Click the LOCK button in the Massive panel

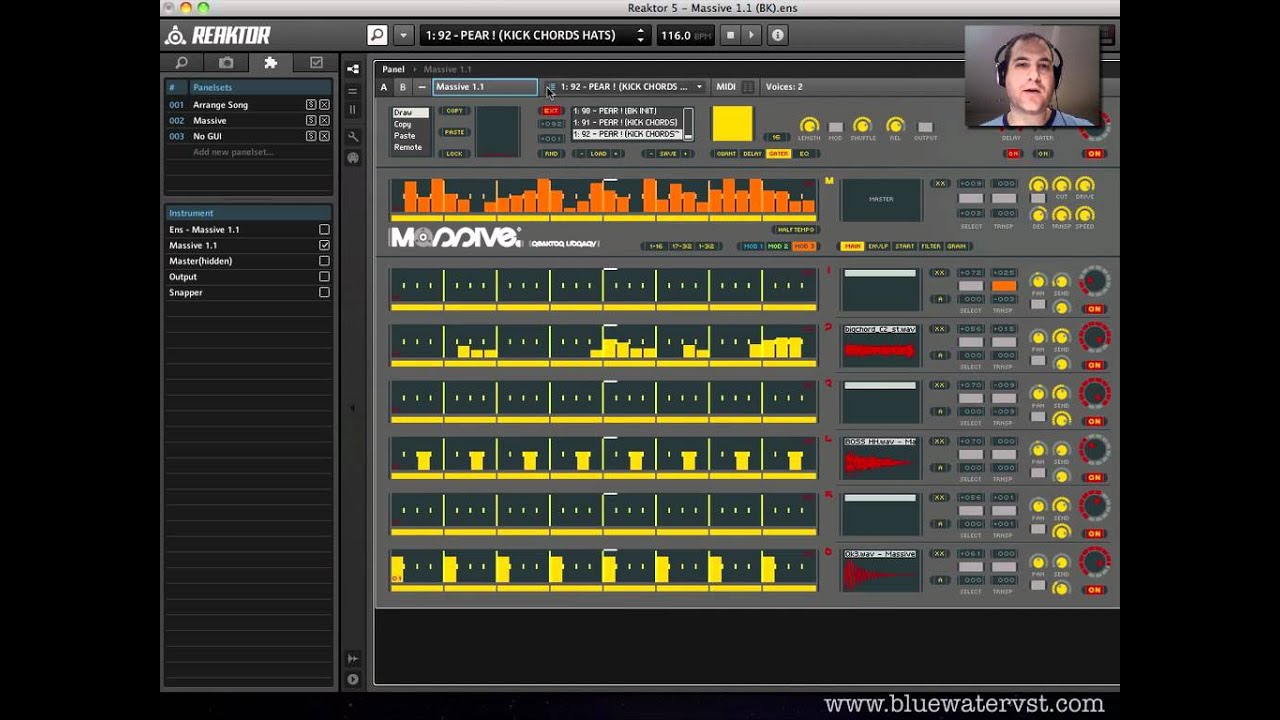coord(454,154)
